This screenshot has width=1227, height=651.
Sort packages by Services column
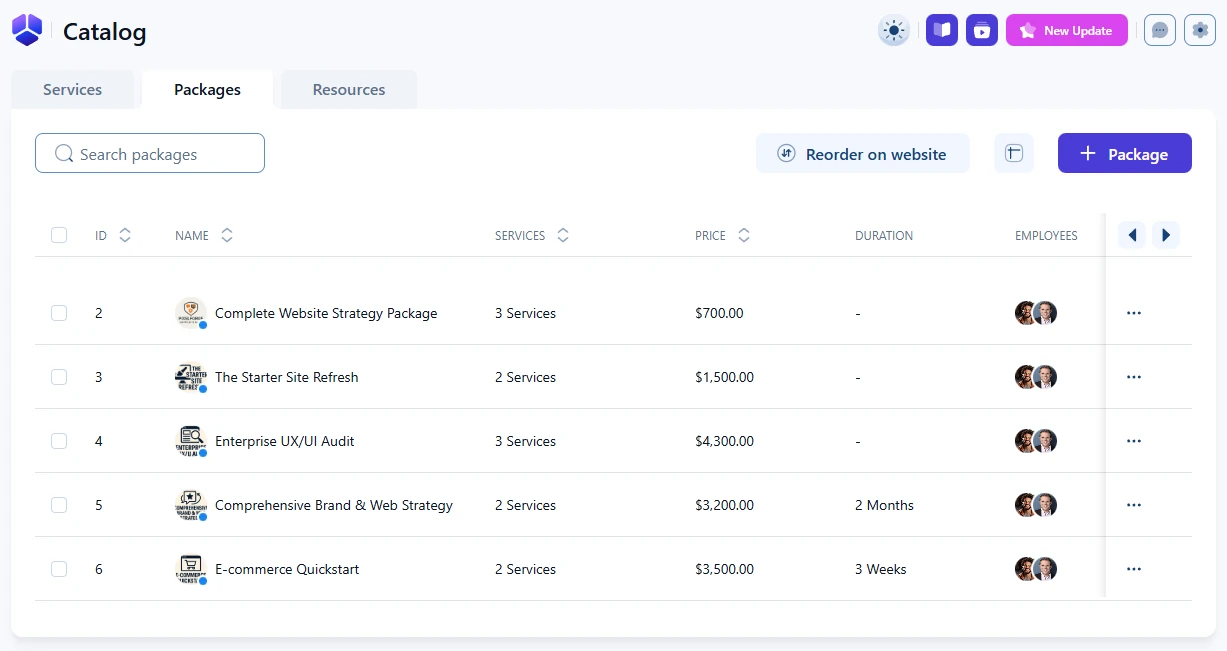[x=562, y=236]
